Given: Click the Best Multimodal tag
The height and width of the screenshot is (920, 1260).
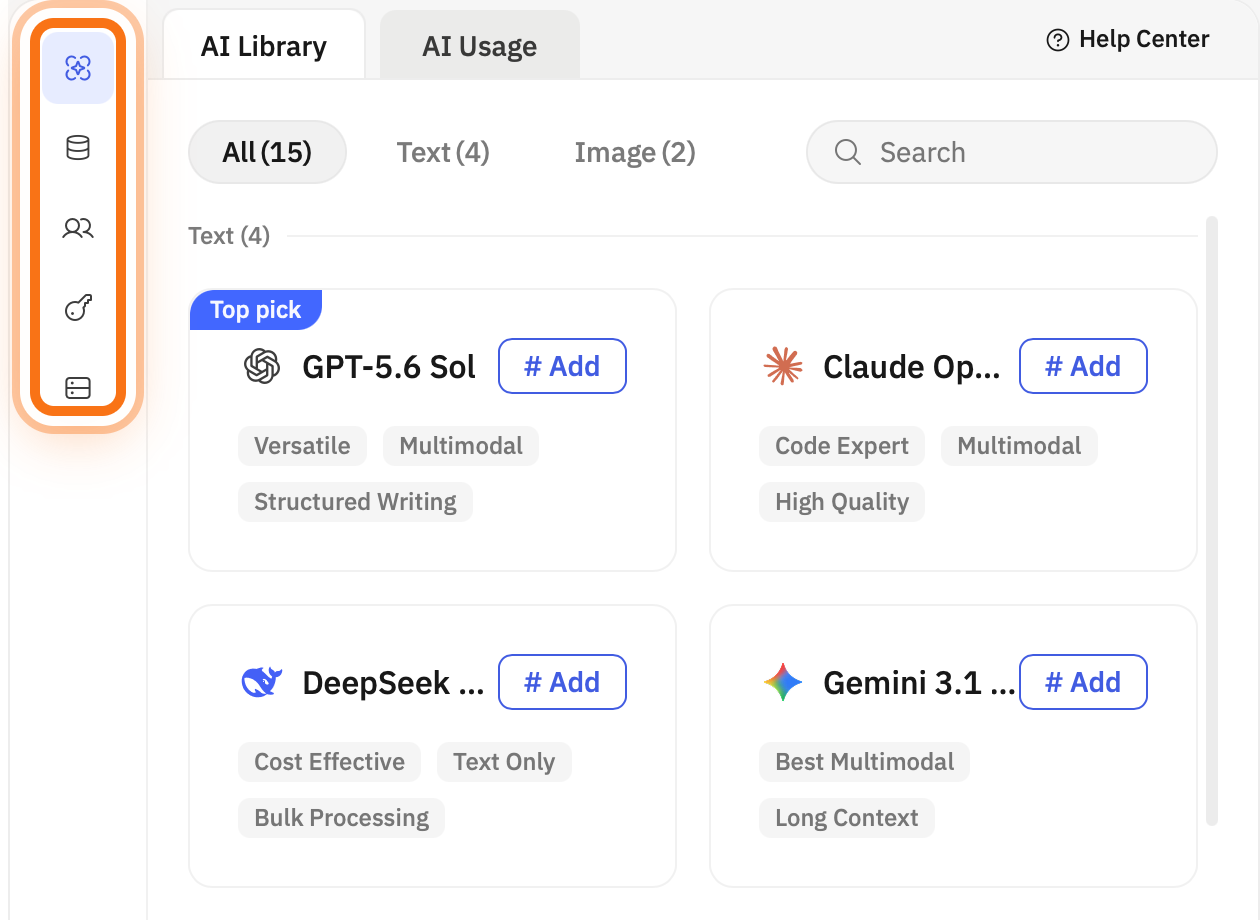Looking at the screenshot, I should (x=864, y=762).
